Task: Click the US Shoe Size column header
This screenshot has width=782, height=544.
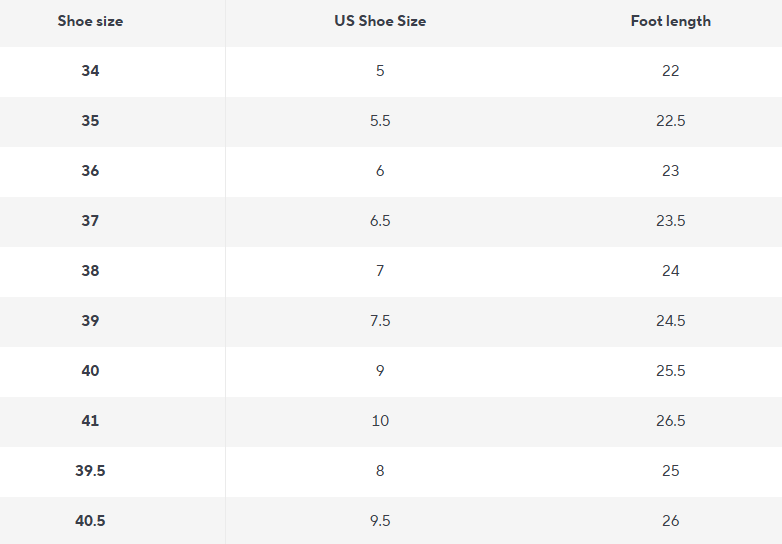Action: [x=380, y=21]
